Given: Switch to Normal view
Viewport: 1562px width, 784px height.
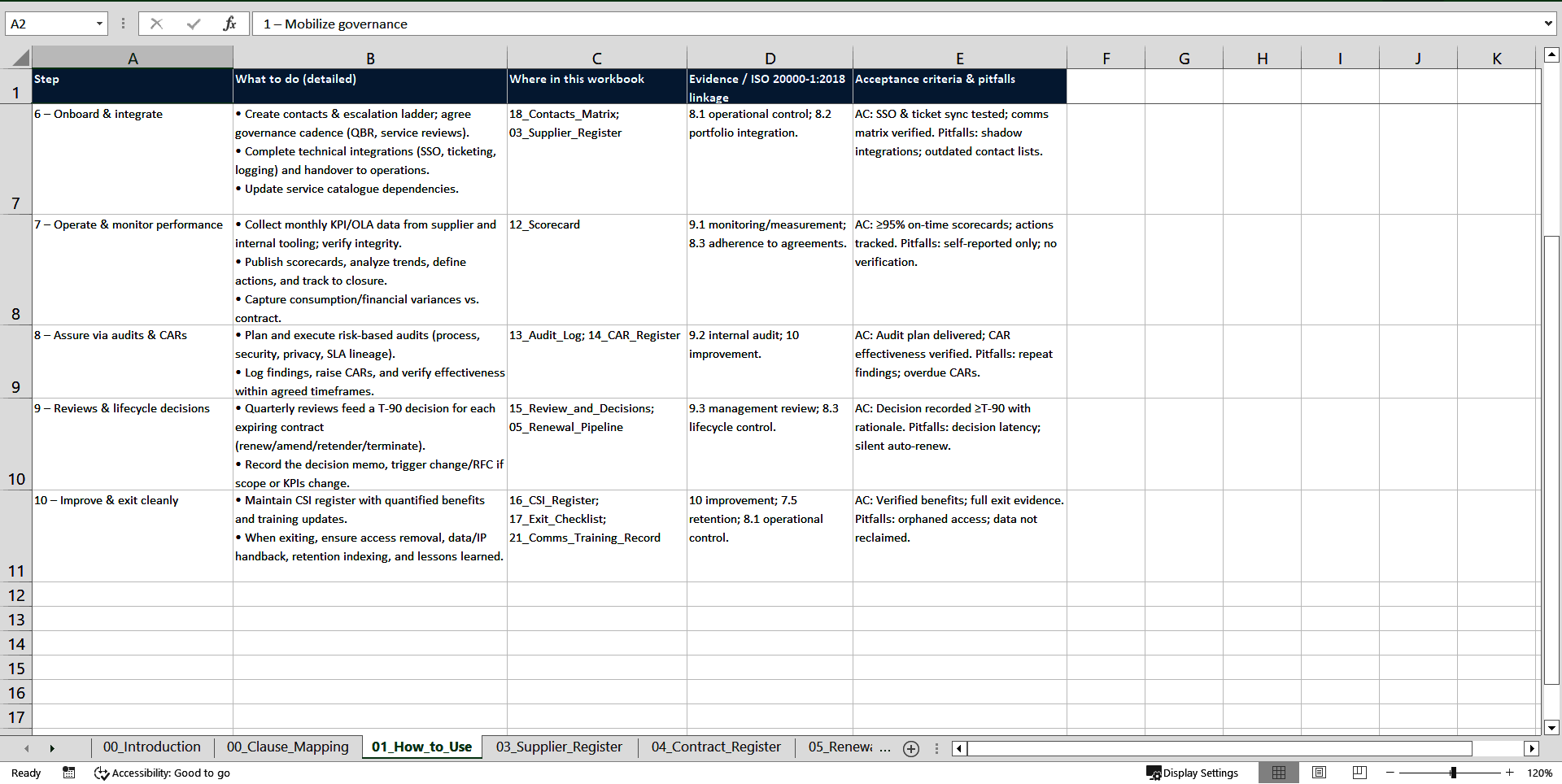Looking at the screenshot, I should (x=1279, y=773).
